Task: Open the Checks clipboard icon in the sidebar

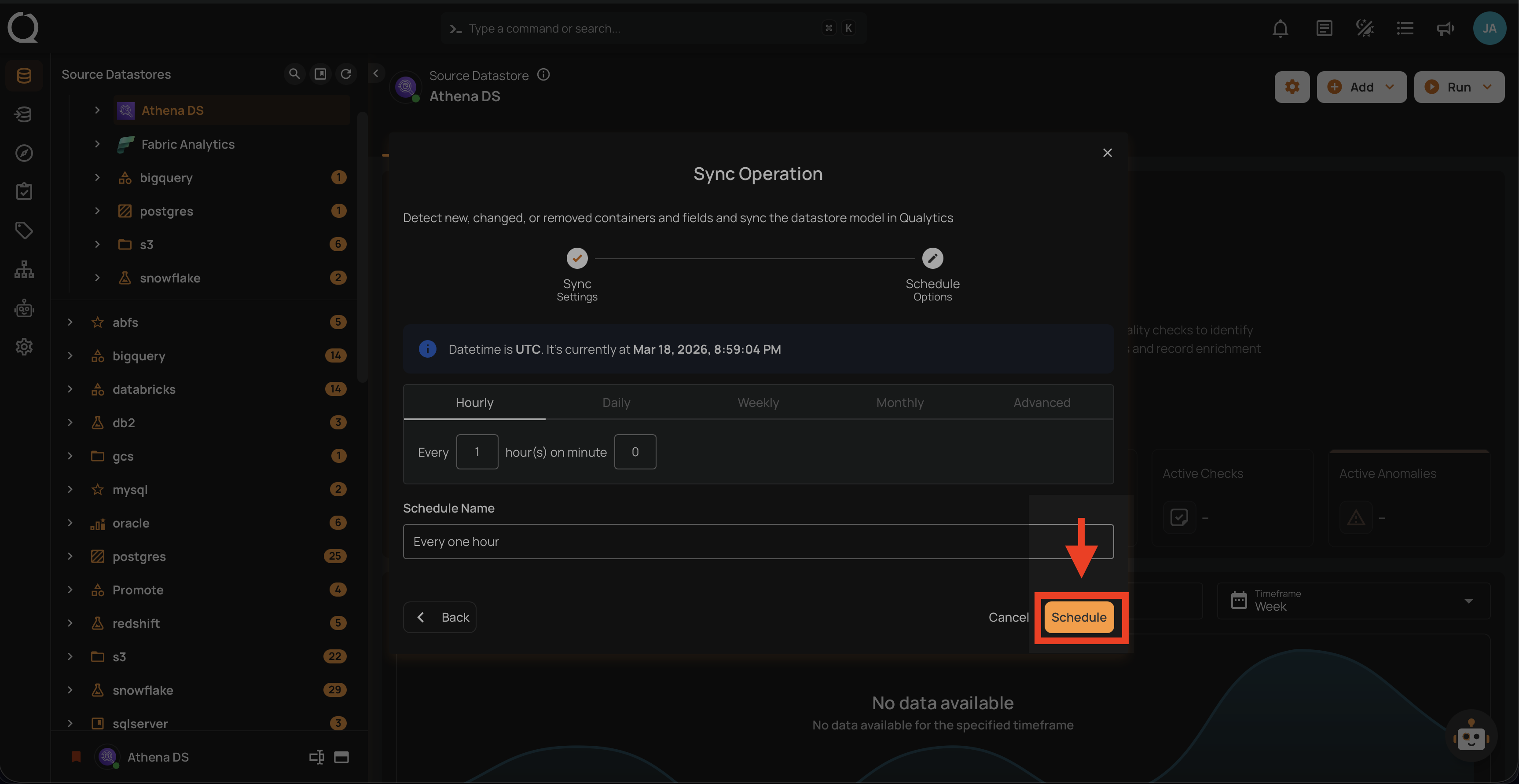Action: pos(24,191)
